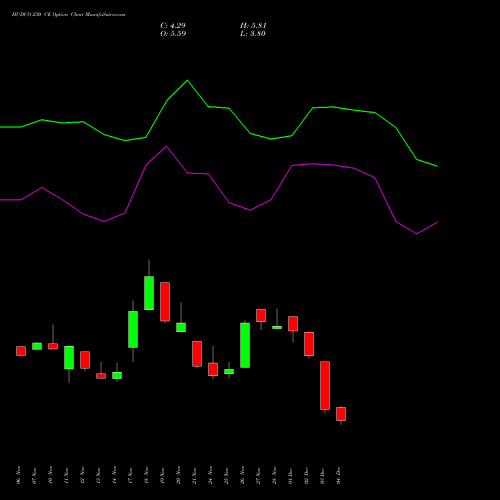Image resolution: width=500 pixels, height=500 pixels.
Task: Click the high value H: 5.81
Action: tap(253, 25)
